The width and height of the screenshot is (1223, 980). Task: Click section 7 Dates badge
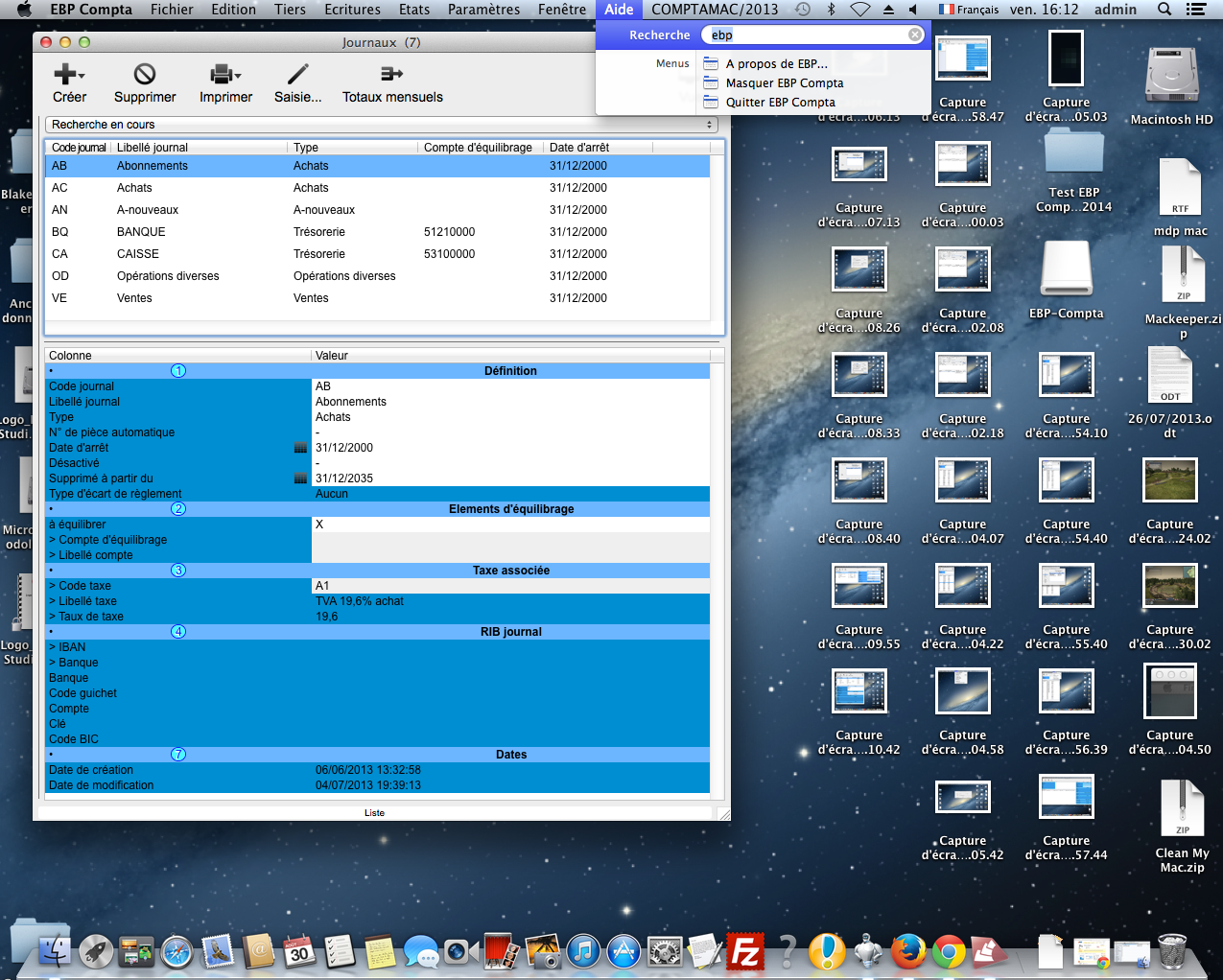coord(178,755)
